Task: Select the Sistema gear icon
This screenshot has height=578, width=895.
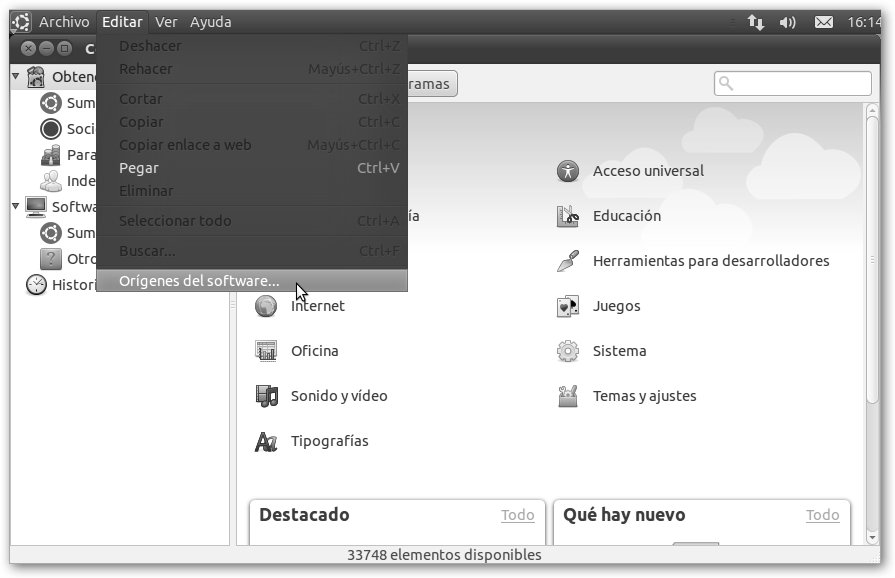Action: click(568, 351)
